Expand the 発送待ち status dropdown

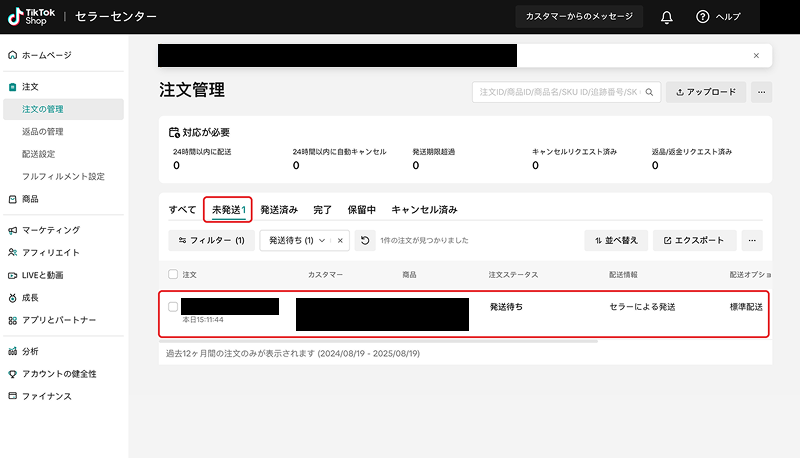coord(321,240)
